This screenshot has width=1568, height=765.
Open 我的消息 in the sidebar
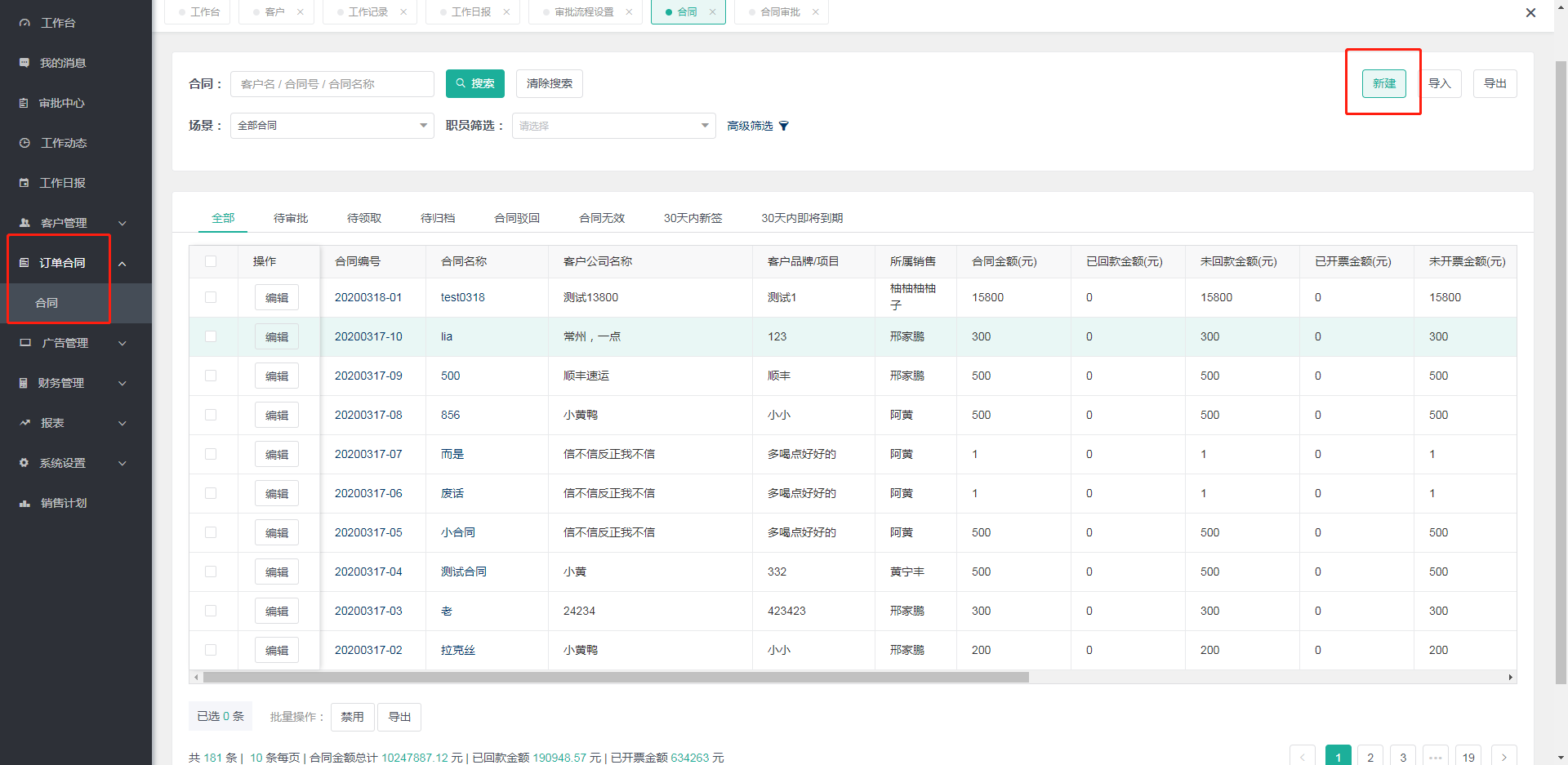tap(62, 63)
